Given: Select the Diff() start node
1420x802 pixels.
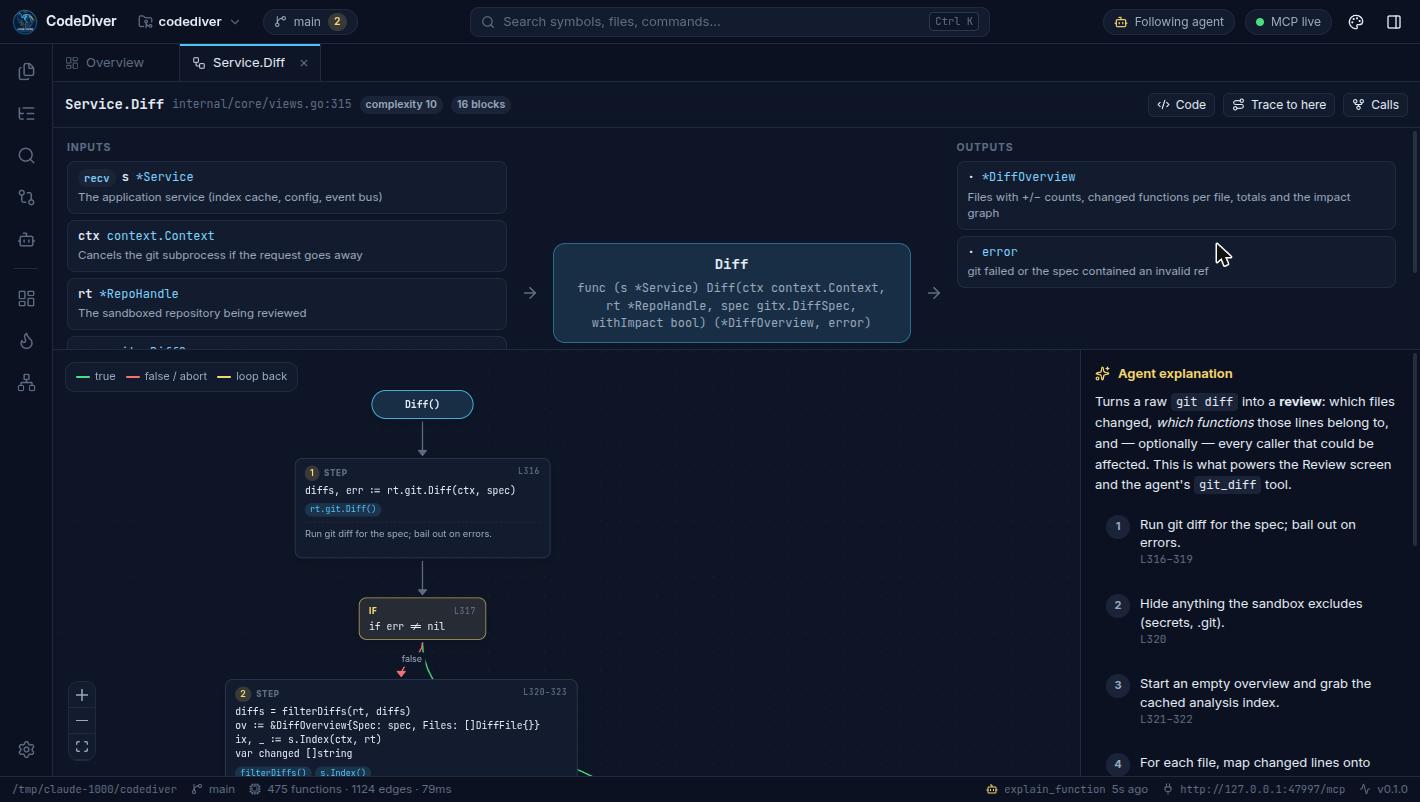Looking at the screenshot, I should pyautogui.click(x=422, y=405).
